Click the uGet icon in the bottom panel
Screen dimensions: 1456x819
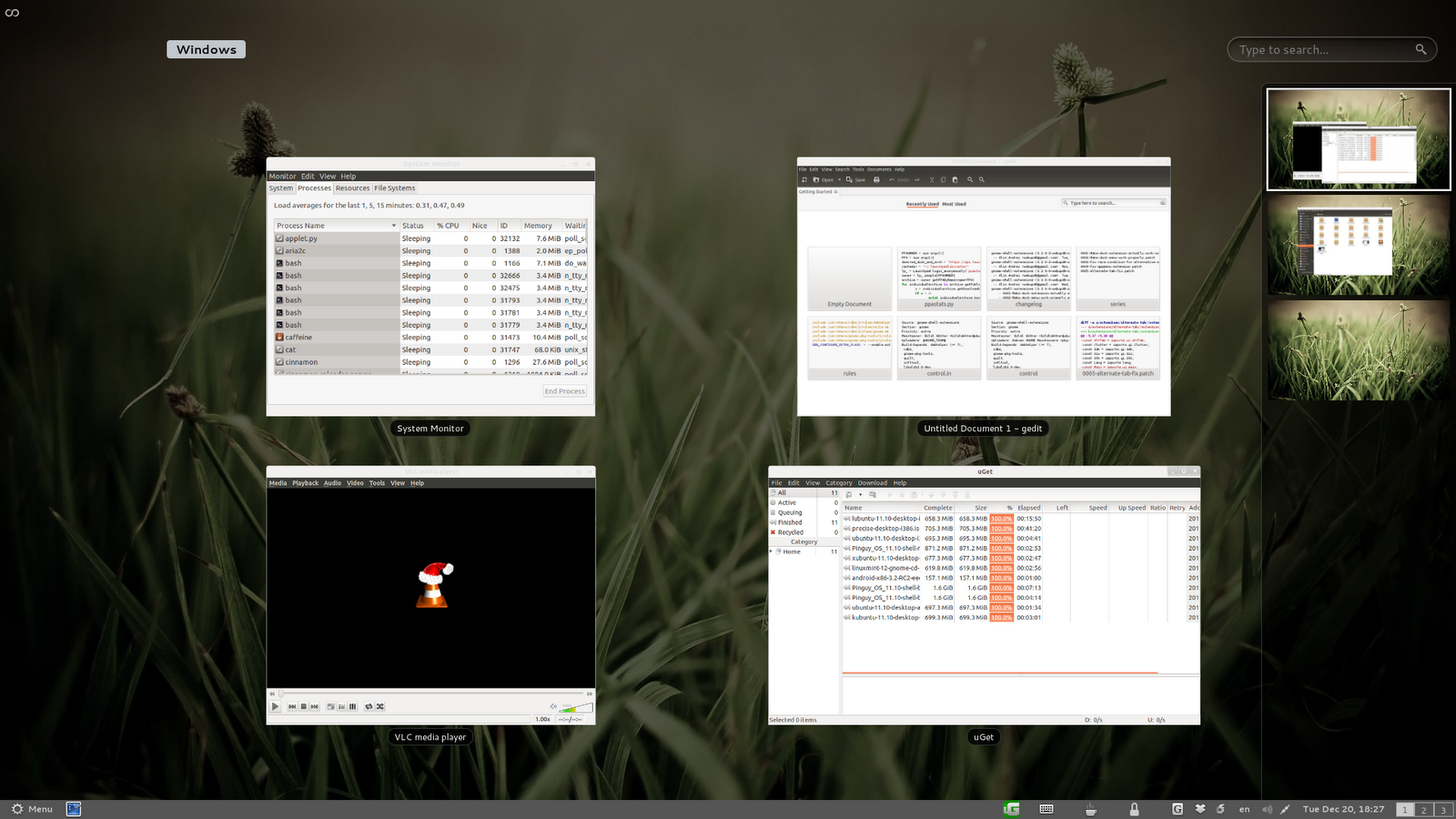point(1011,809)
